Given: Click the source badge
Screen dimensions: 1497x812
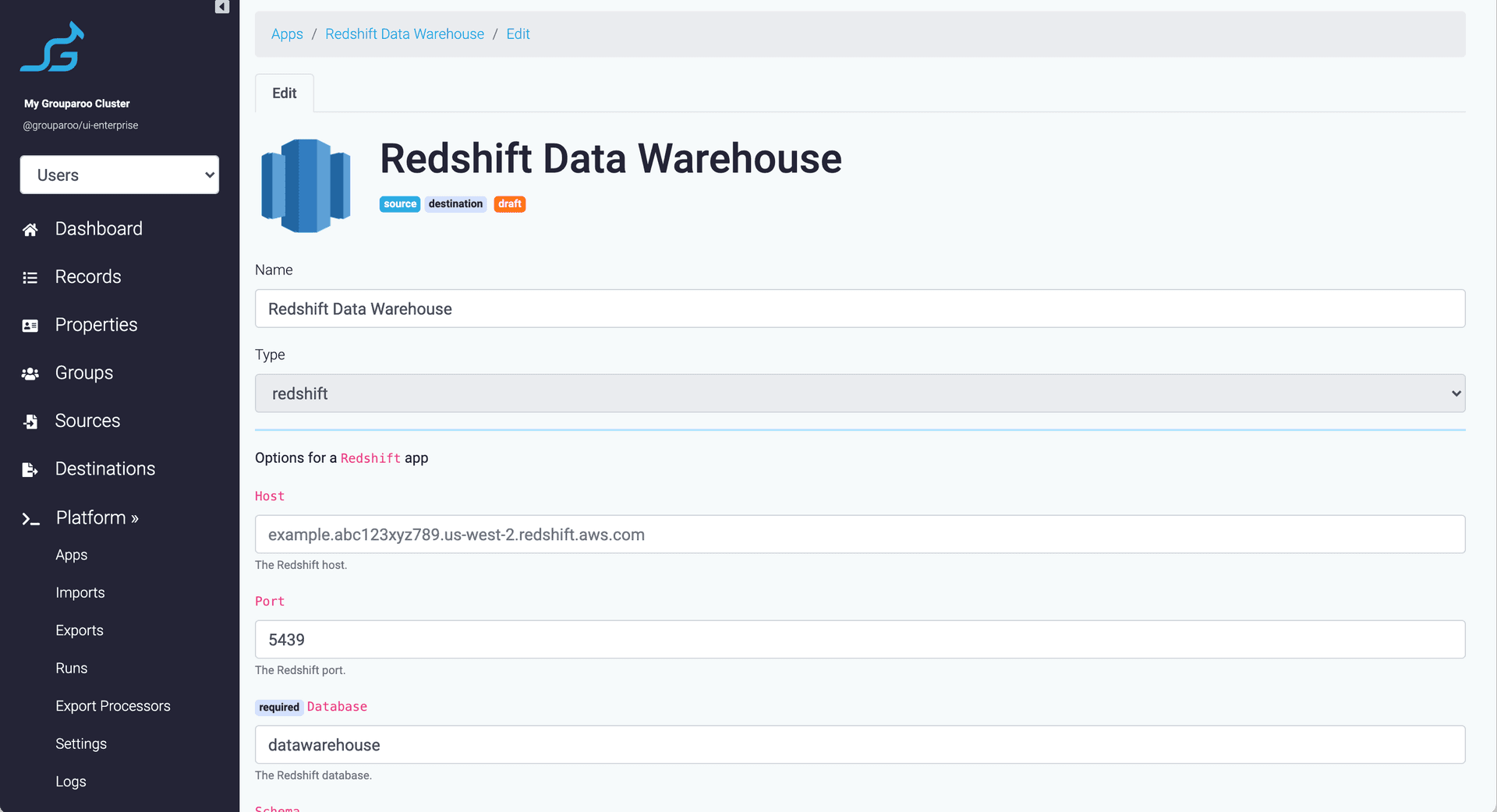Looking at the screenshot, I should point(400,204).
